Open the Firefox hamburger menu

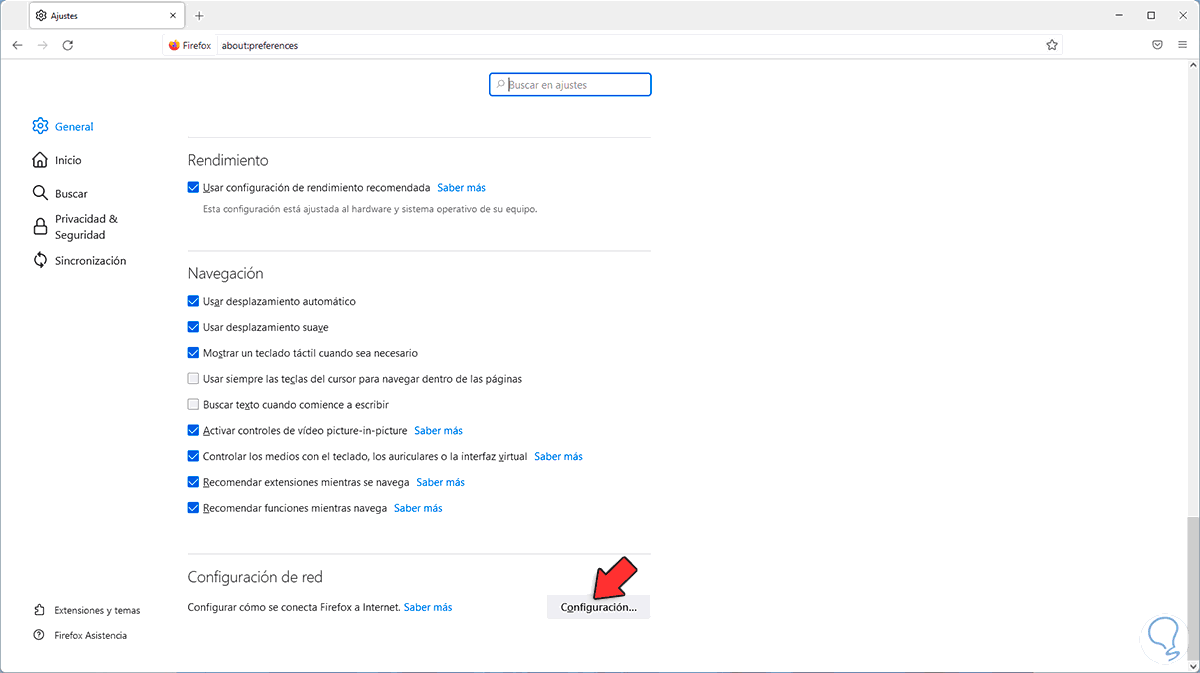point(1182,45)
